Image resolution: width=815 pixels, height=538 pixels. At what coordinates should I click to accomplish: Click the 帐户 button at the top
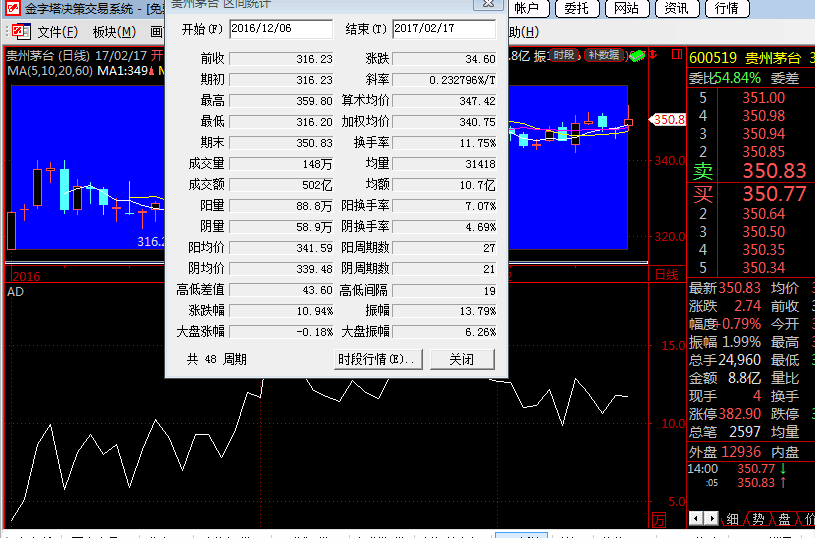[527, 8]
